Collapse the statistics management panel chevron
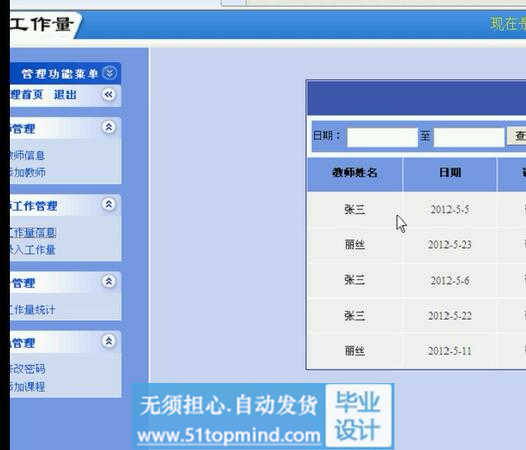 [109, 281]
